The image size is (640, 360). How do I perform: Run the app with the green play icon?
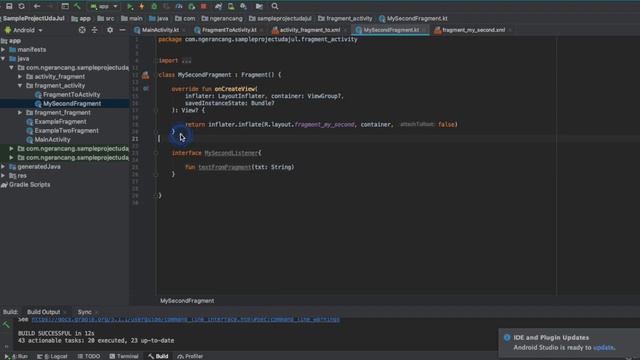130,6
